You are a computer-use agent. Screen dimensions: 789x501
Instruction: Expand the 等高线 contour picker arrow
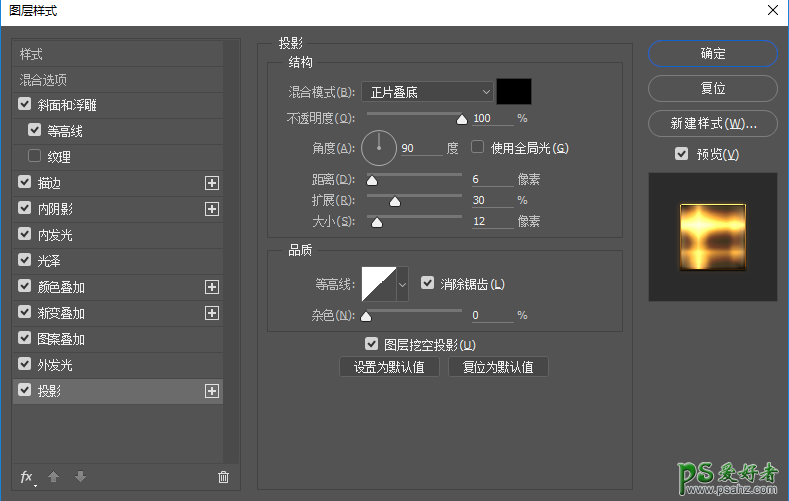(x=403, y=285)
